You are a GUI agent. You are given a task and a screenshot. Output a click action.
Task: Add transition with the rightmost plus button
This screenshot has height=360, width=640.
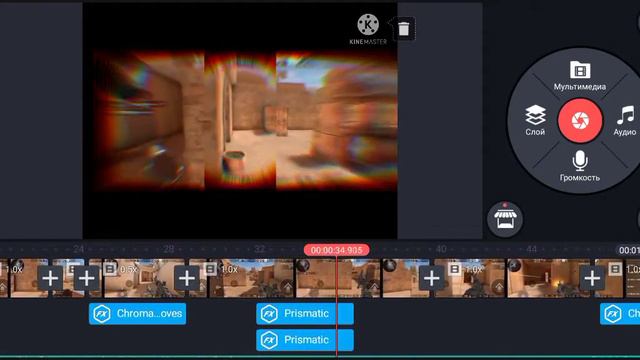pos(592,278)
